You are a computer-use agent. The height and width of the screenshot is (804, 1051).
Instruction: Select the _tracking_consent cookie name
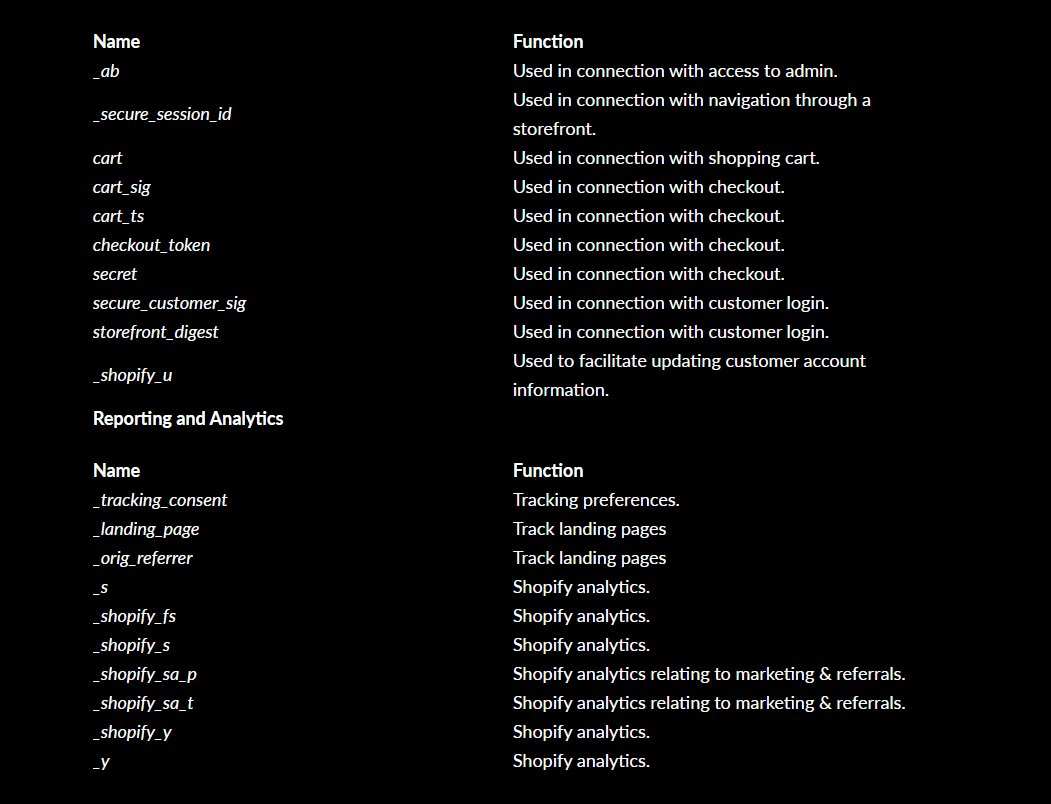tap(160, 500)
